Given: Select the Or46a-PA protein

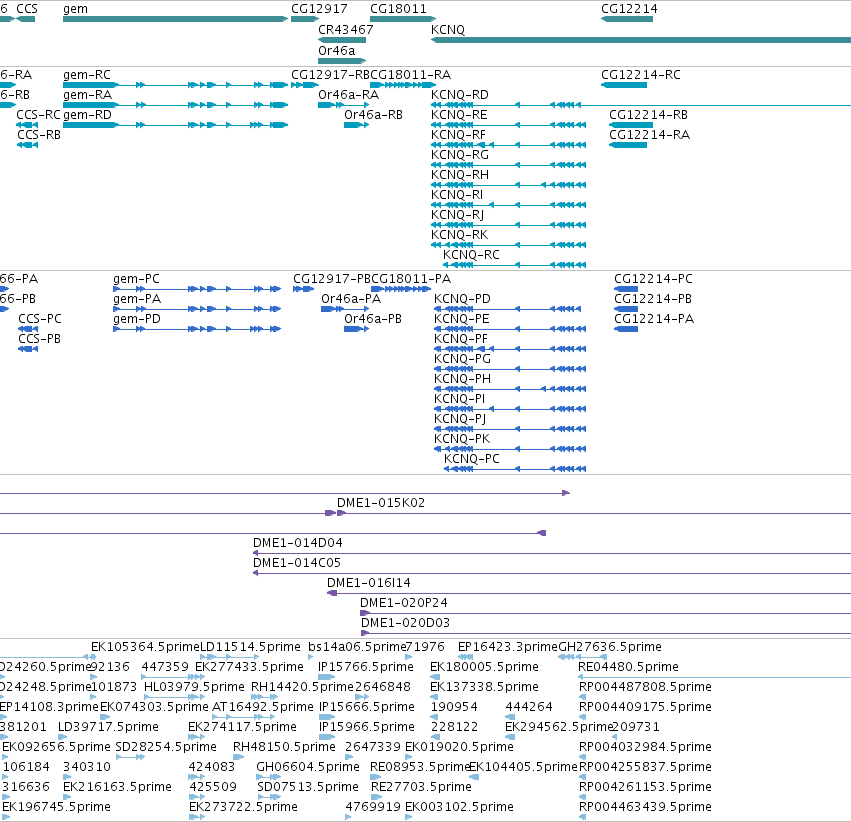Looking at the screenshot, I should pos(351,298).
